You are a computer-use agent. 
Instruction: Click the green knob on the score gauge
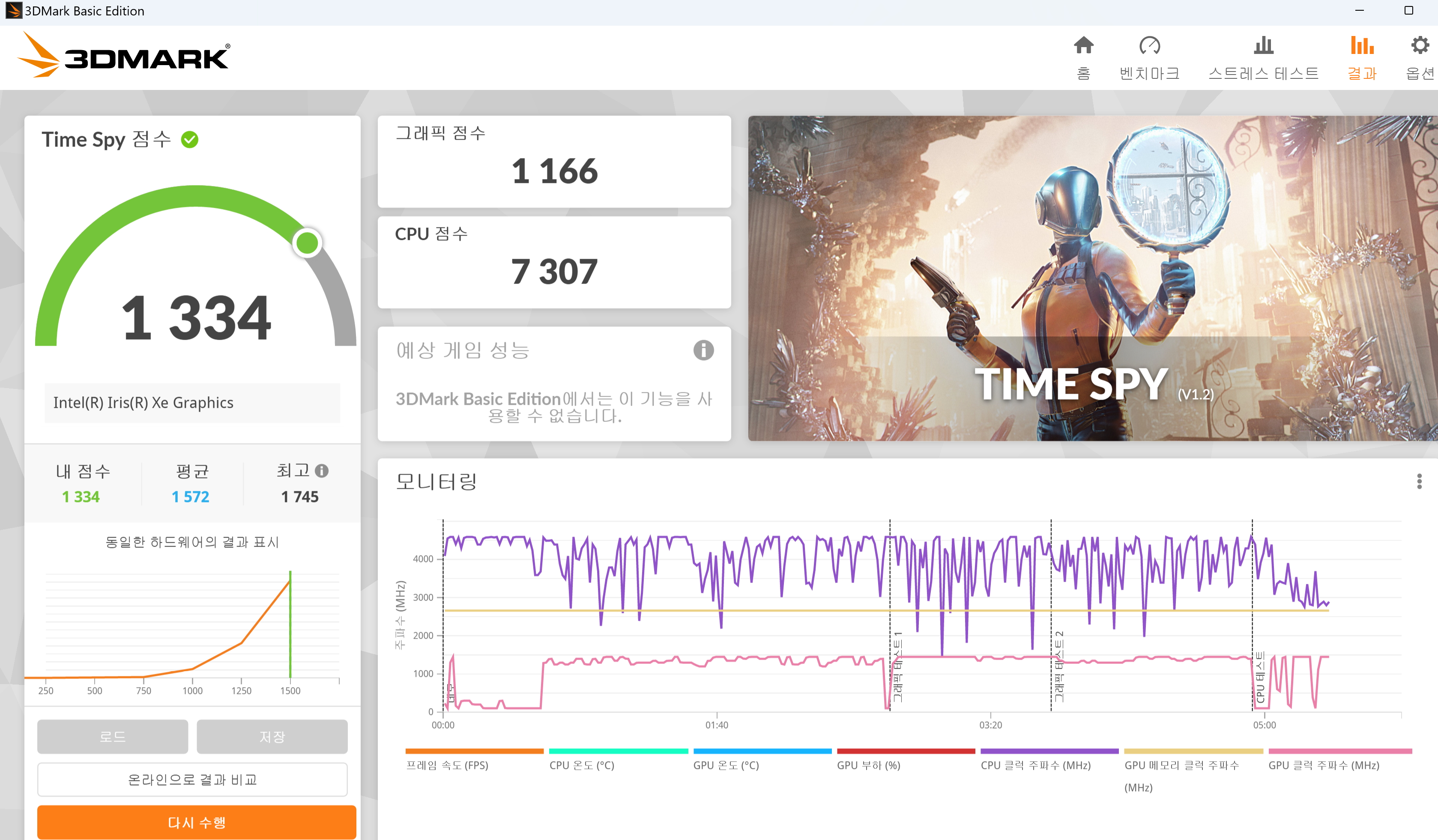coord(307,243)
